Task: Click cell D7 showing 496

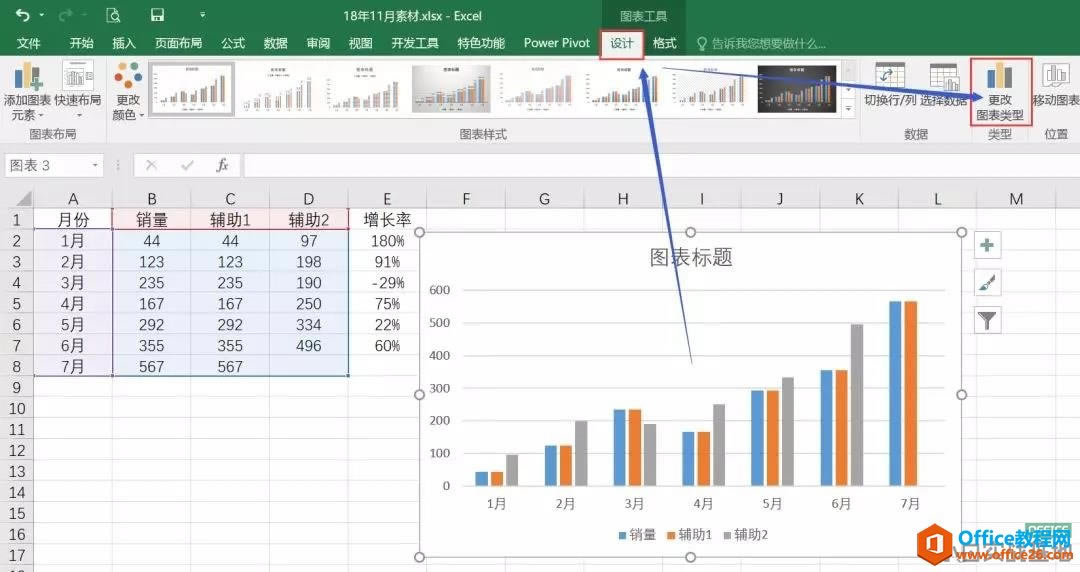Action: [x=309, y=346]
